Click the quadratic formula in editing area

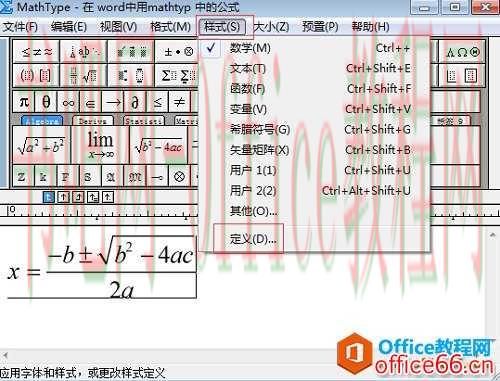pyautogui.click(x=101, y=268)
